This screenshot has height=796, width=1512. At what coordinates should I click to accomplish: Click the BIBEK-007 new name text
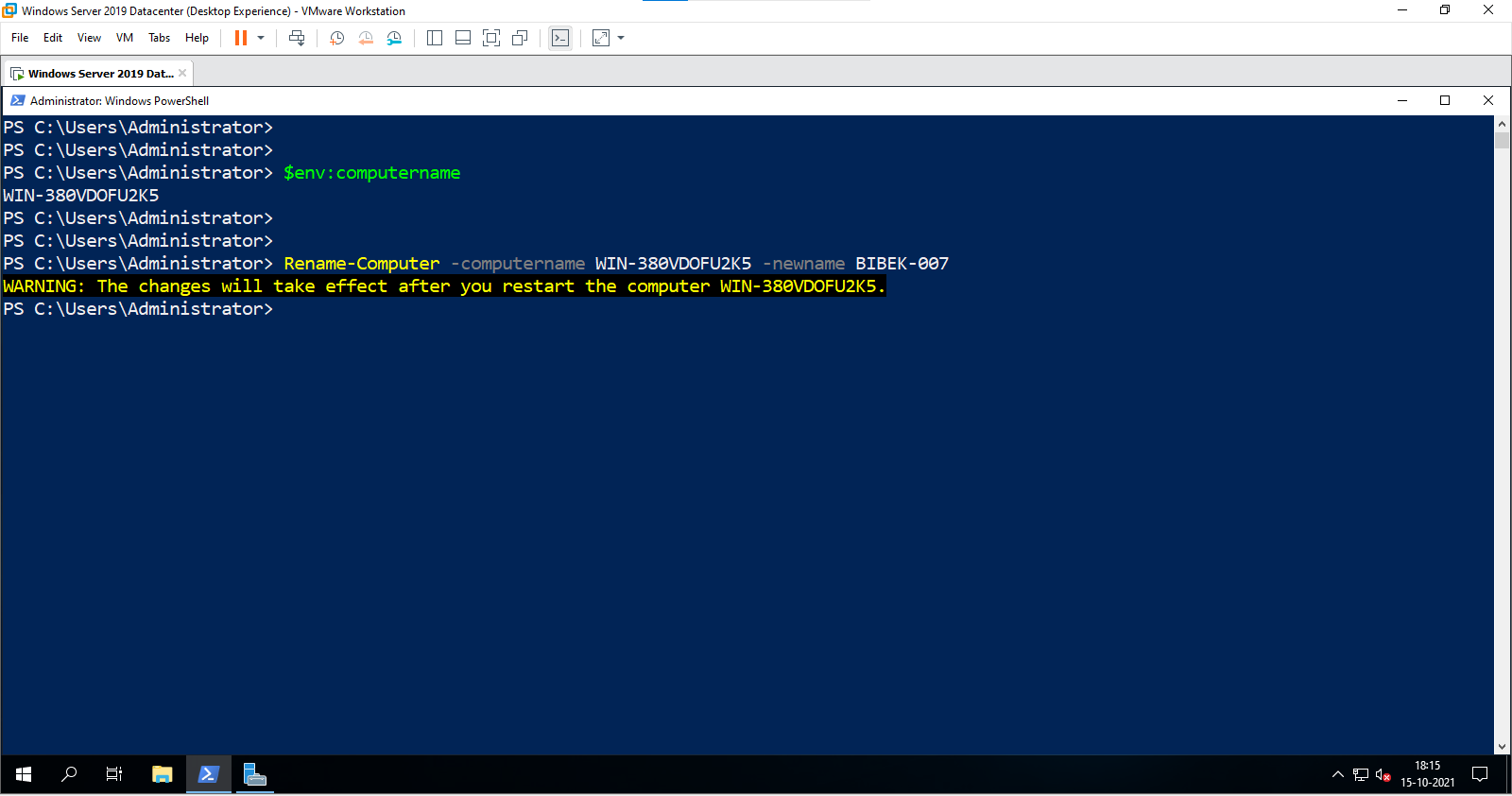[x=902, y=264]
